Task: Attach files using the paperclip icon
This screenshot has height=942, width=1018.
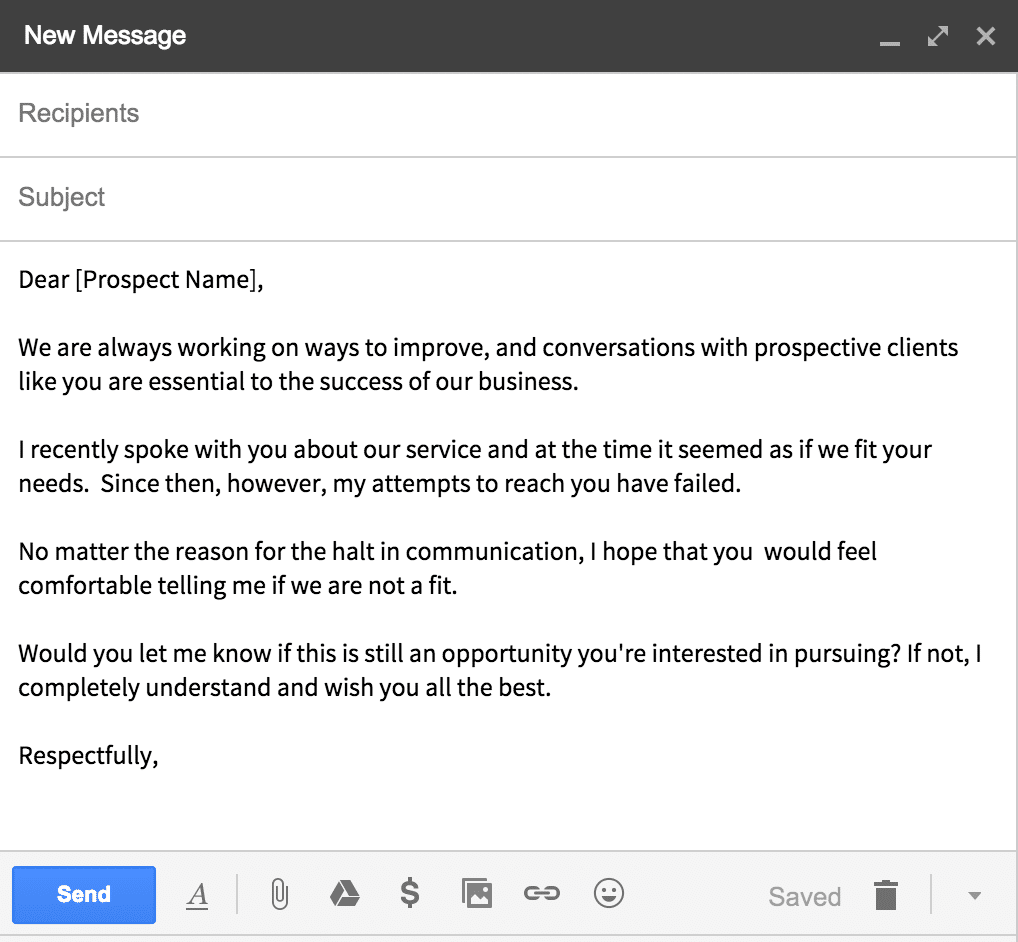Action: [279, 895]
